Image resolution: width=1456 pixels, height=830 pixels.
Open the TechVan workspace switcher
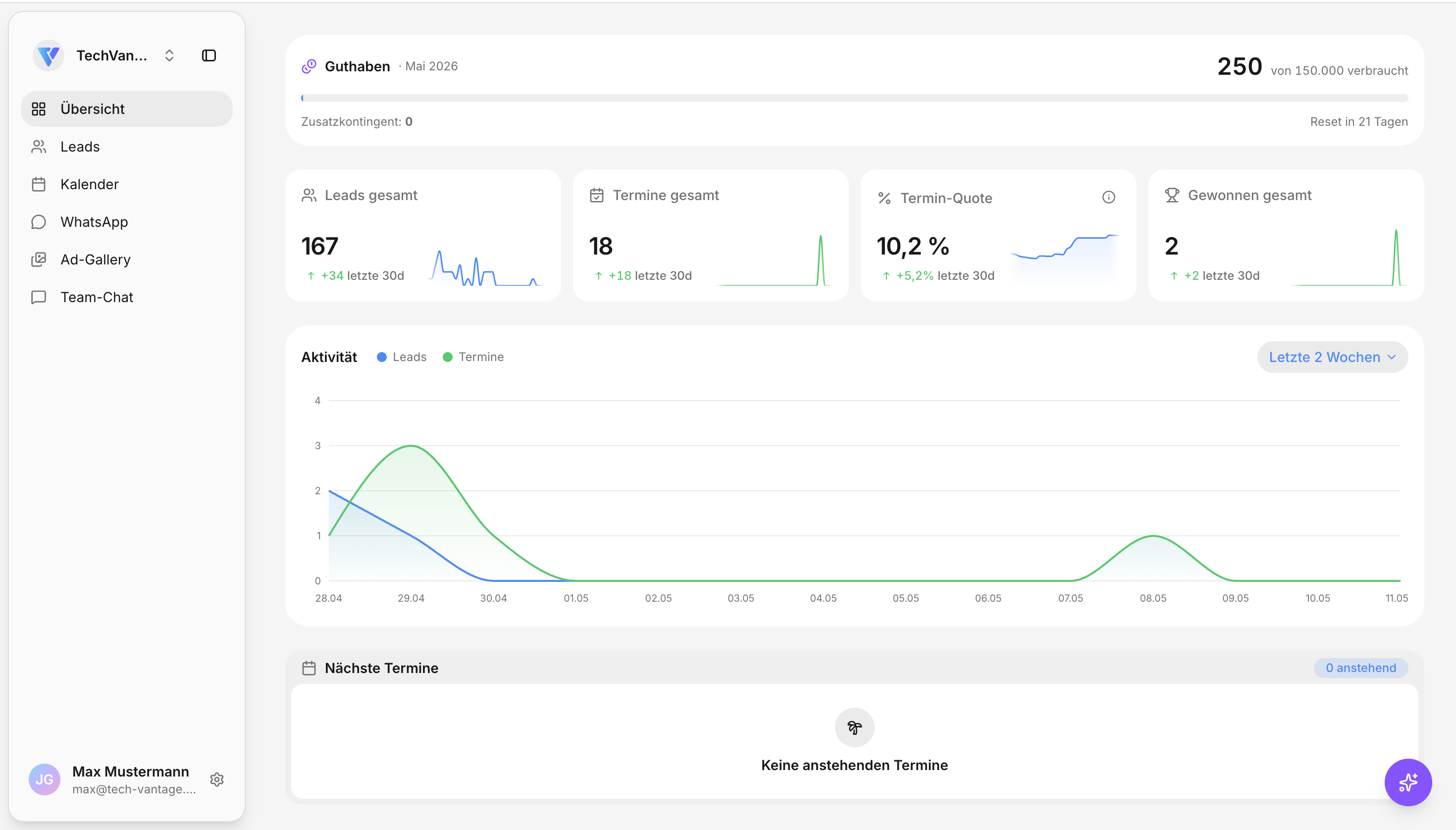(104, 55)
